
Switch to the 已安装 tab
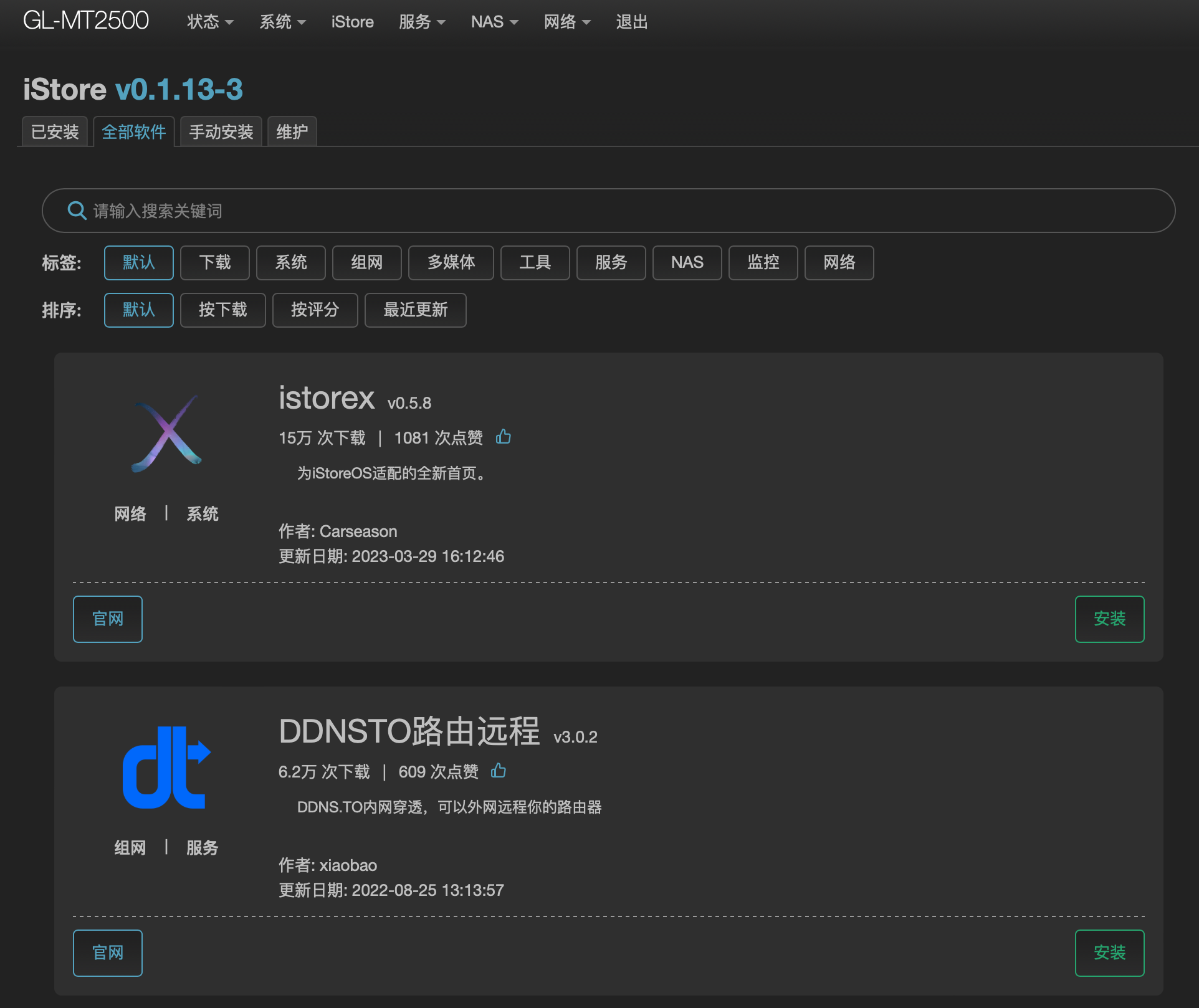pyautogui.click(x=55, y=131)
